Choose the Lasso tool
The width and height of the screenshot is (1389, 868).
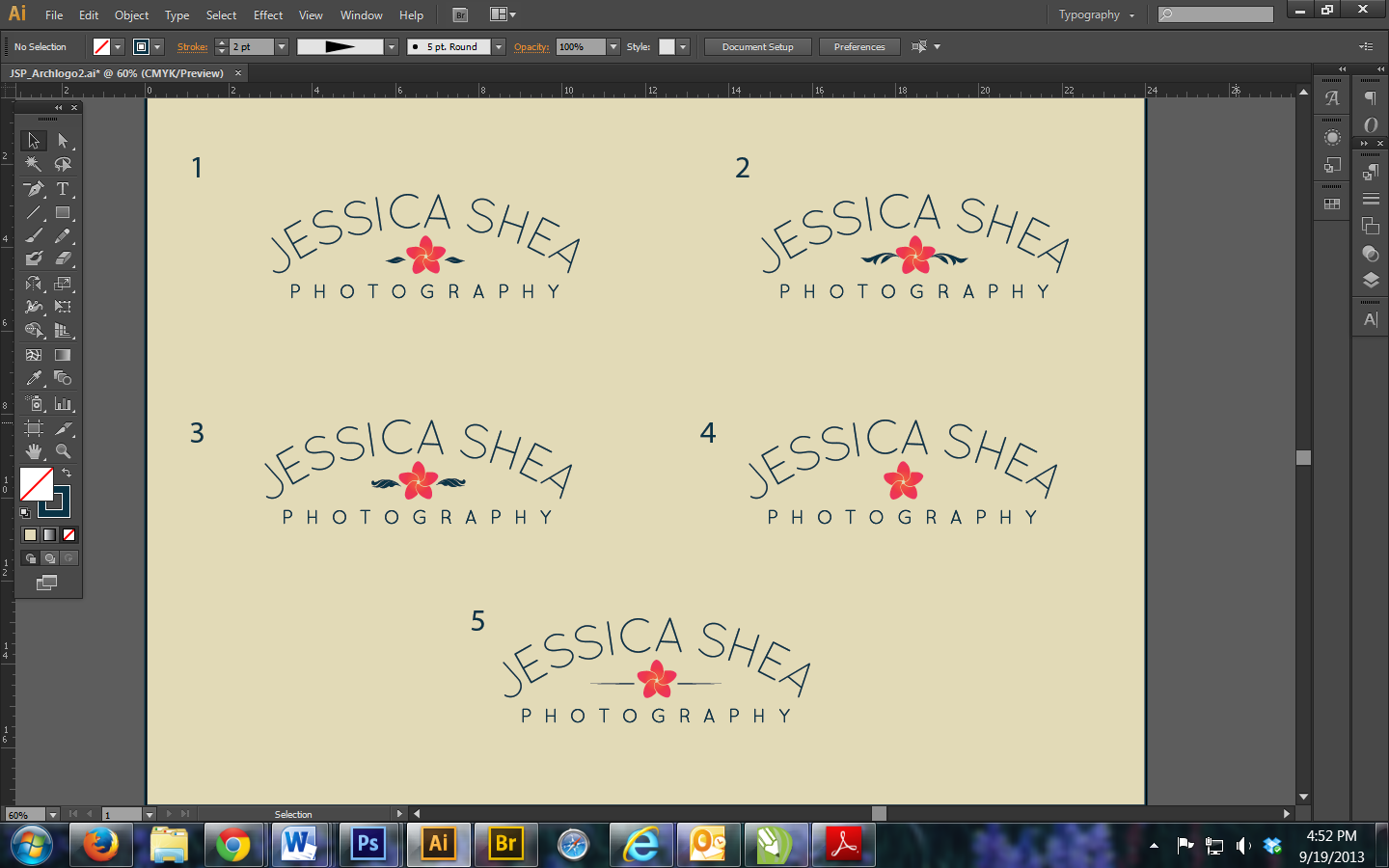(63, 164)
